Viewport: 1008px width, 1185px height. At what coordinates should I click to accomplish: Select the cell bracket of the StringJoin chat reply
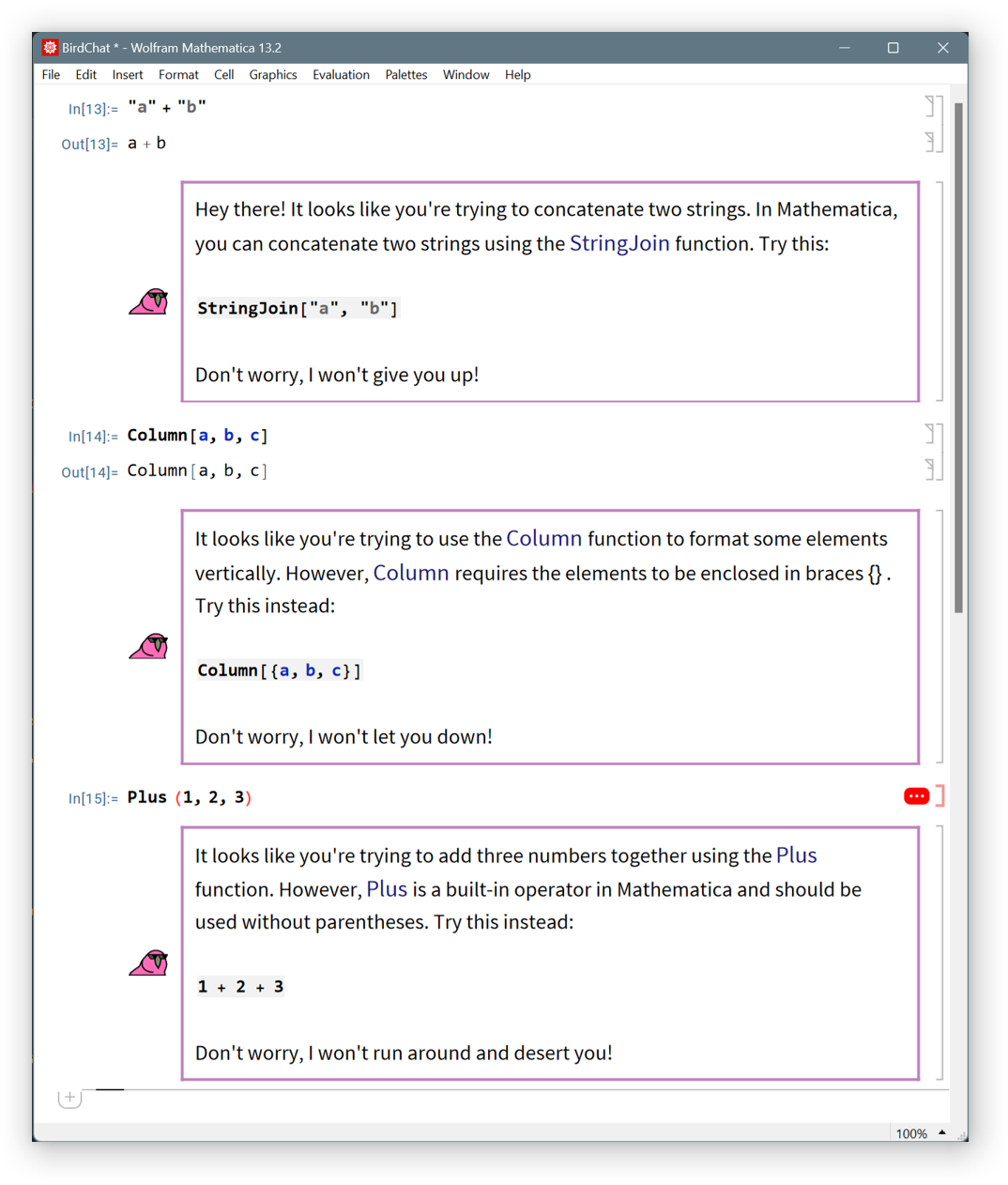pyautogui.click(x=939, y=291)
